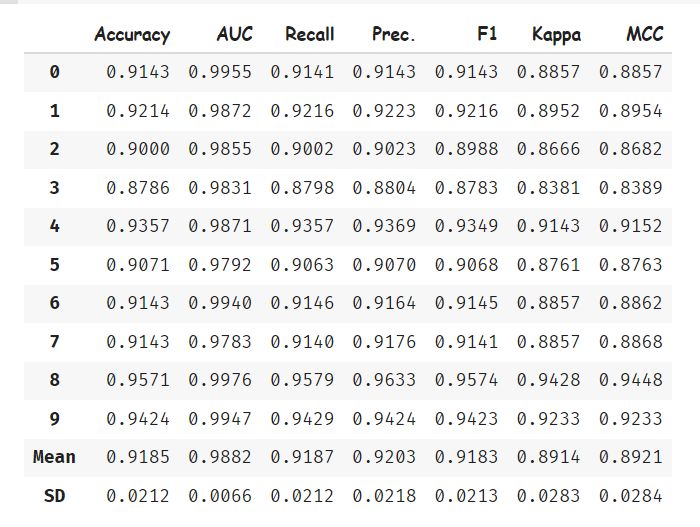Click the Mean row label

point(54,457)
